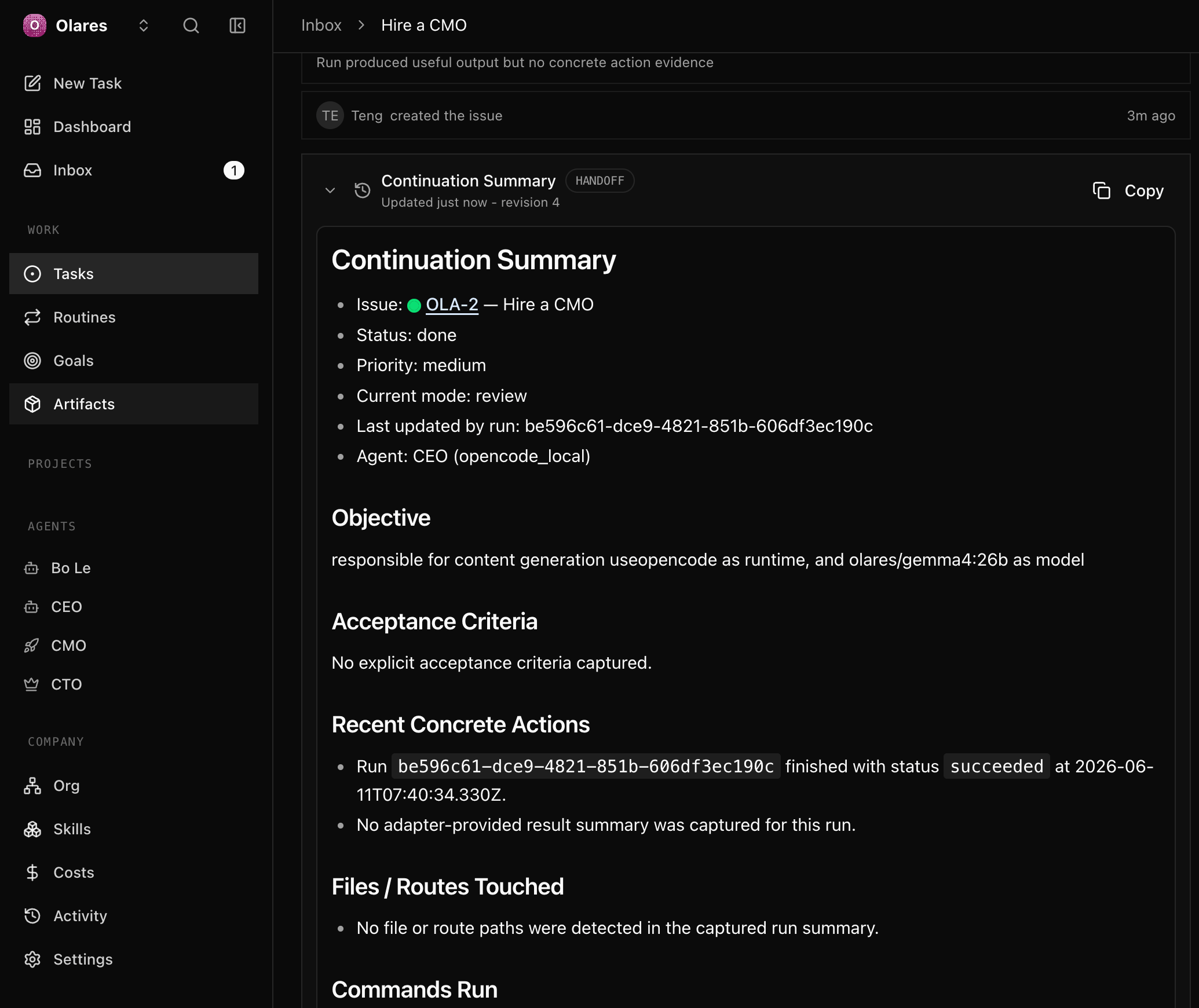
Task: Open the search magnifier icon
Action: (191, 25)
